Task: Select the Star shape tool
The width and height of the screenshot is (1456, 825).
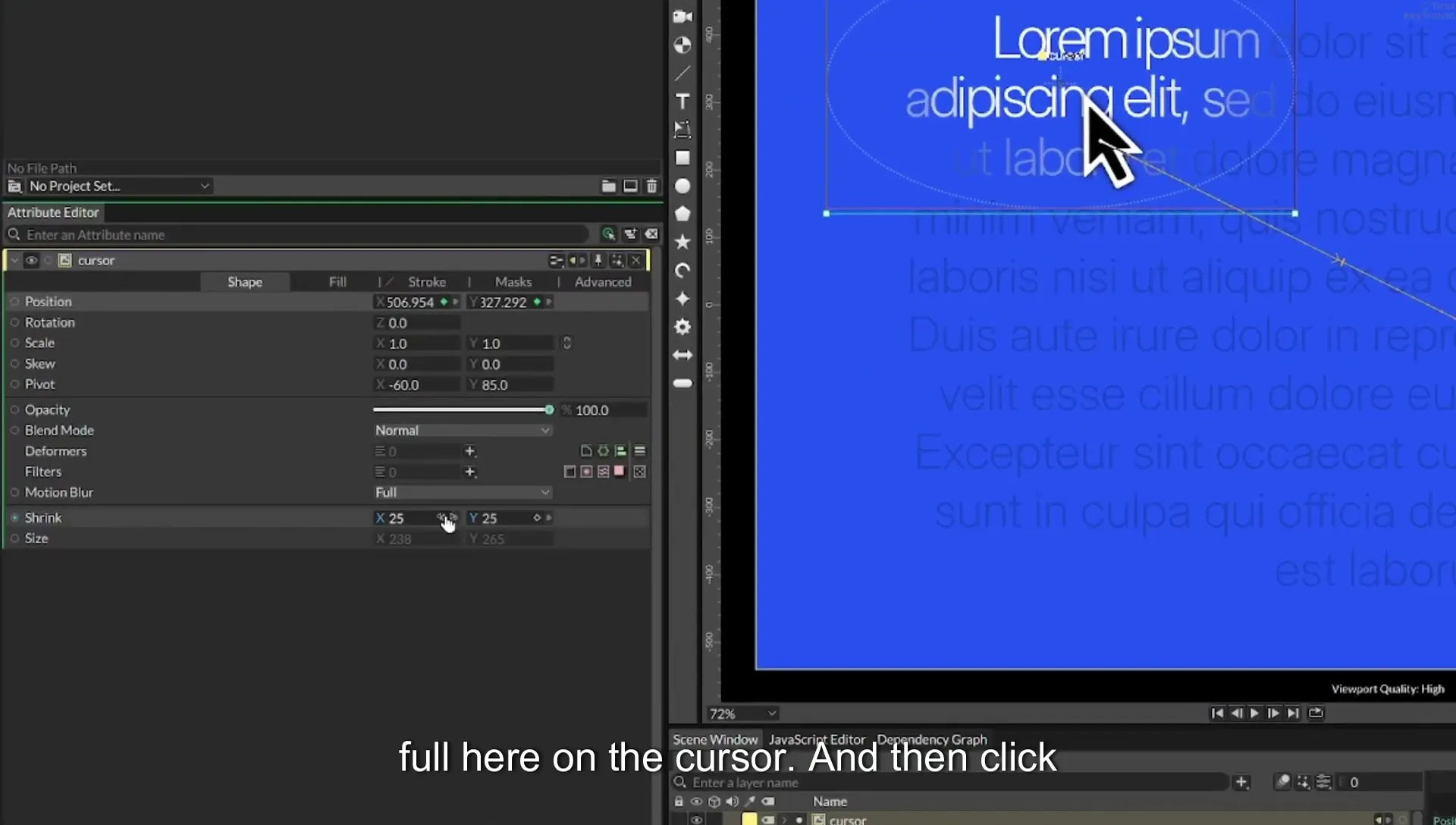Action: coord(682,242)
